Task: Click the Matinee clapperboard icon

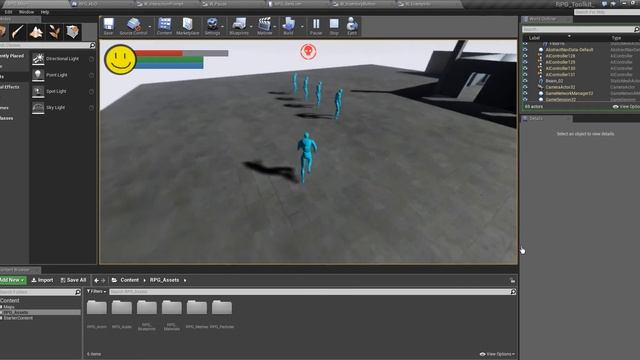Action: click(x=264, y=26)
